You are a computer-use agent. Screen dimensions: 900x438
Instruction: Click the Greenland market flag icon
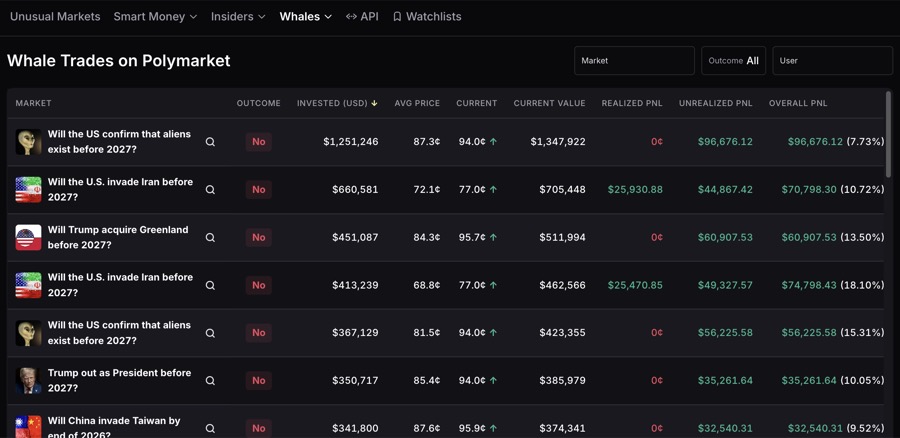pyautogui.click(x=28, y=237)
